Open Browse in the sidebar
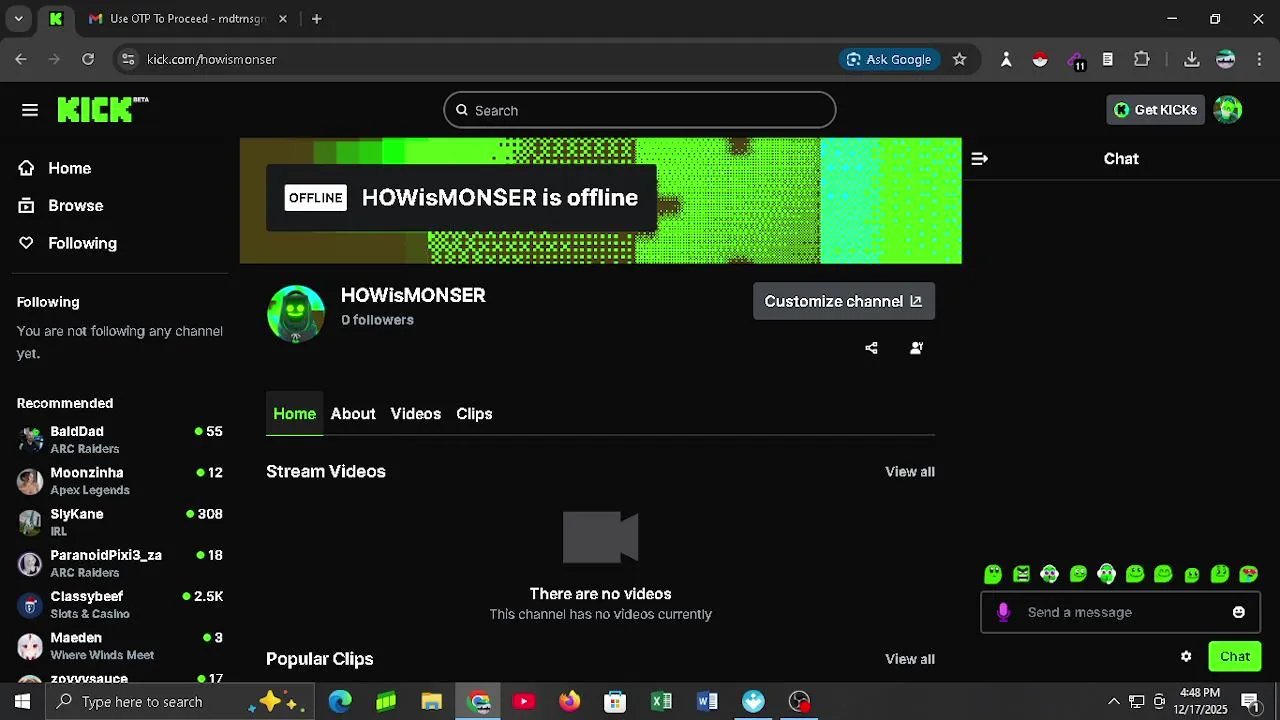 point(60,205)
